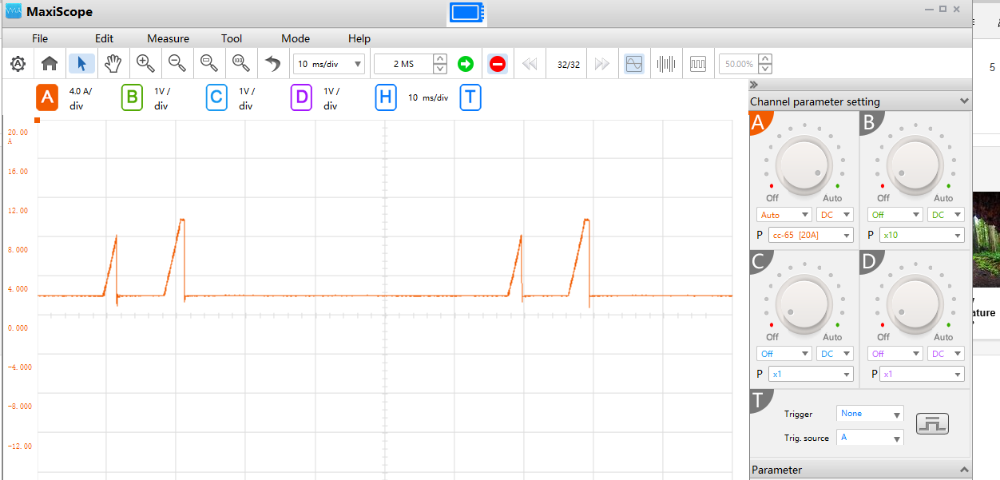Open the Measure menu
This screenshot has width=1000, height=480.
[168, 38]
